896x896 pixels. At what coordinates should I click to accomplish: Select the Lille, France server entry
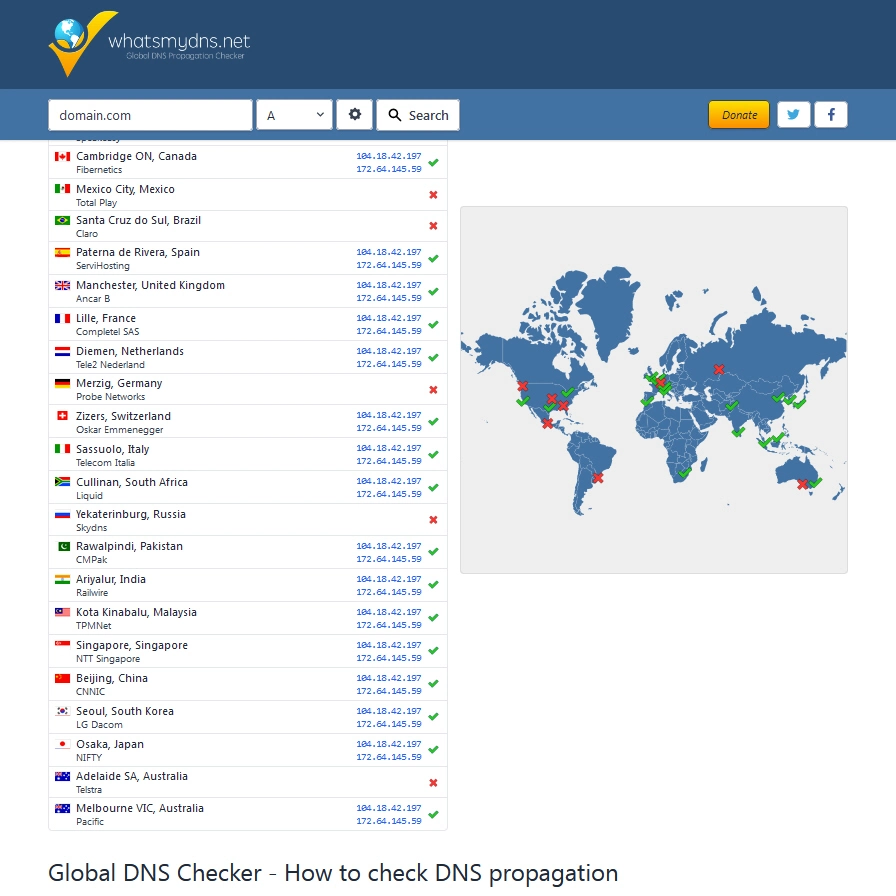pyautogui.click(x=200, y=324)
